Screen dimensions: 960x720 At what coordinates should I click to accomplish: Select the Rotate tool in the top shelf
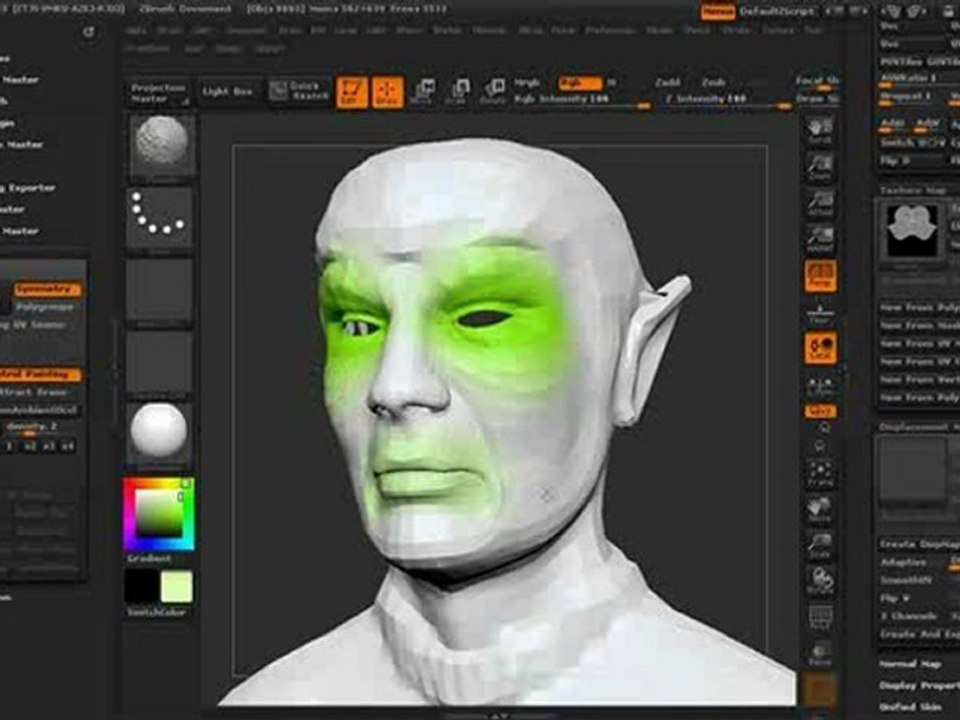coord(493,92)
